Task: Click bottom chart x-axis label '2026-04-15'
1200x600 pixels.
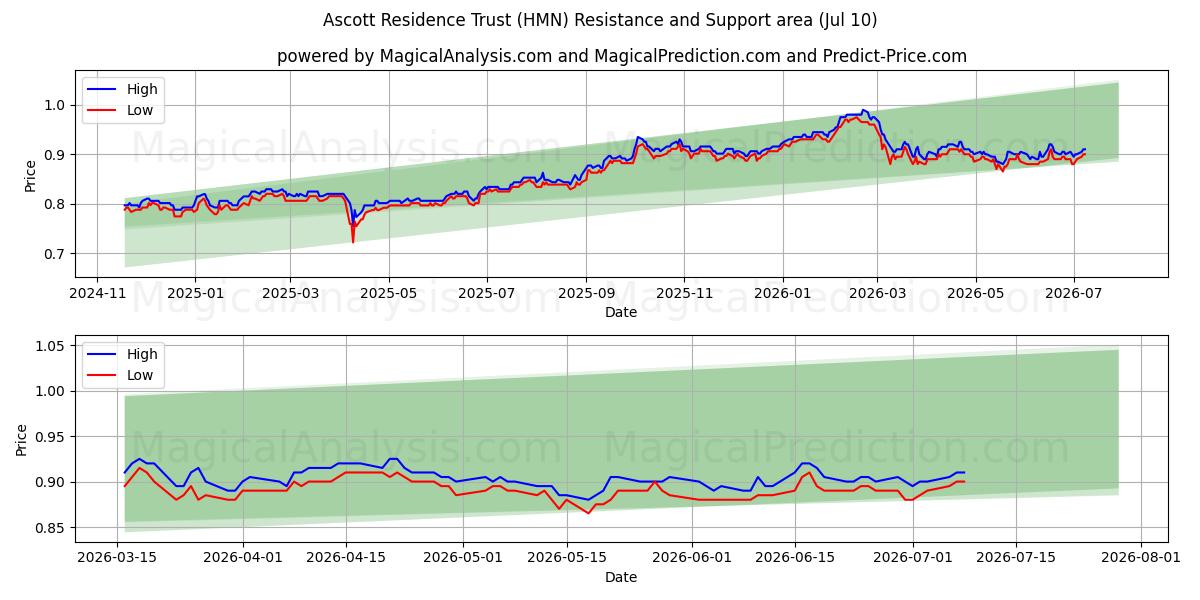Action: pos(346,560)
